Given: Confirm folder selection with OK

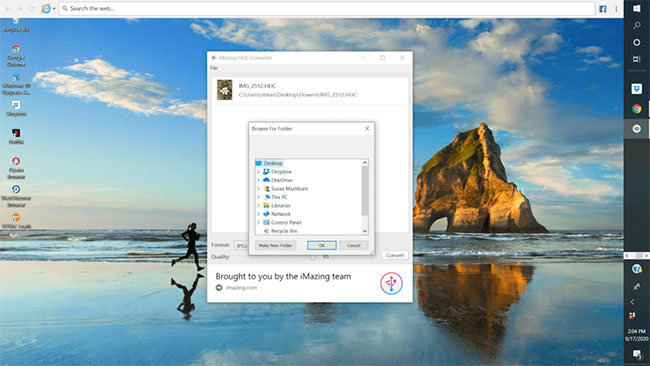Looking at the screenshot, I should [322, 245].
